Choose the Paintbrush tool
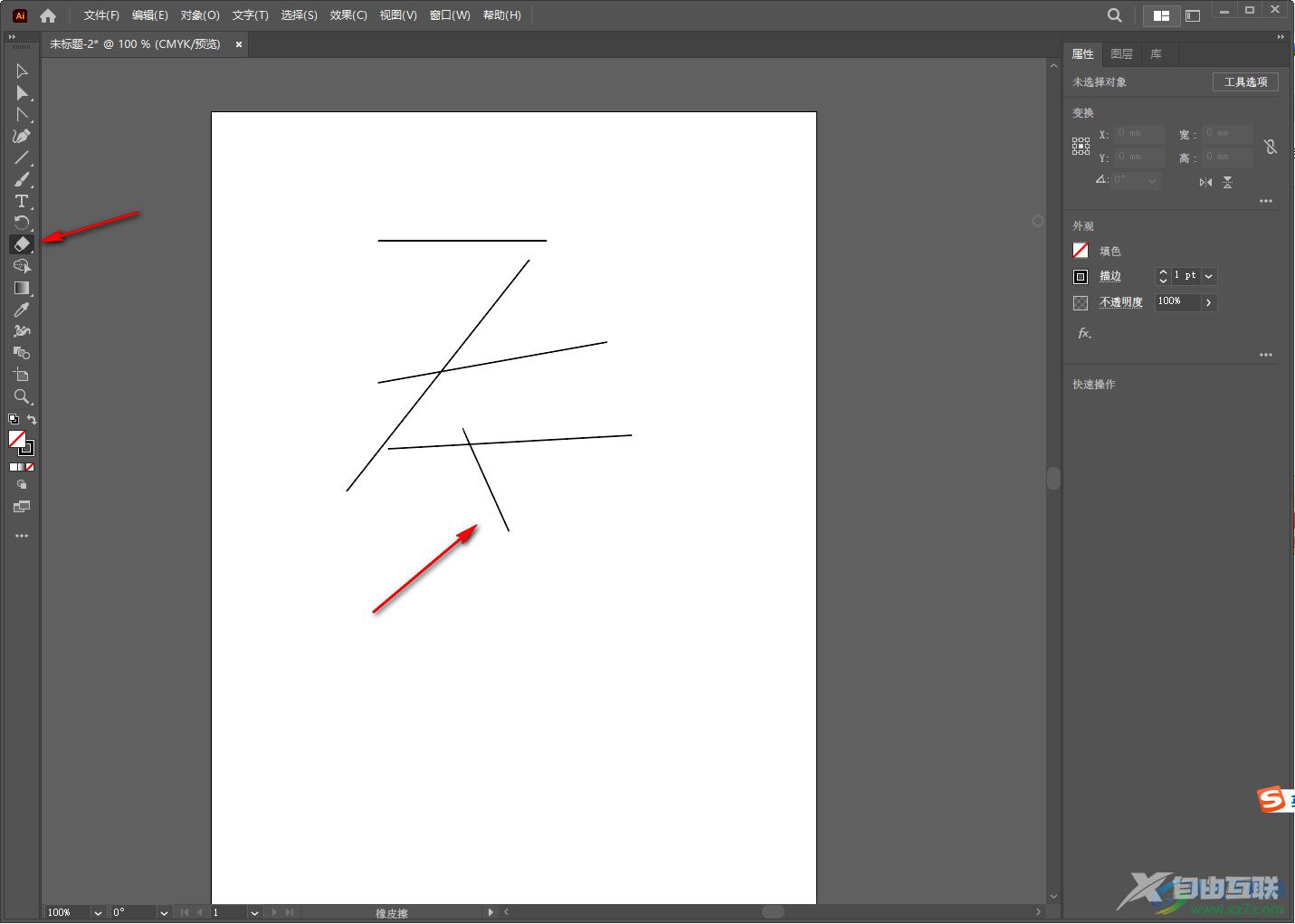The width and height of the screenshot is (1295, 924). 22,179
